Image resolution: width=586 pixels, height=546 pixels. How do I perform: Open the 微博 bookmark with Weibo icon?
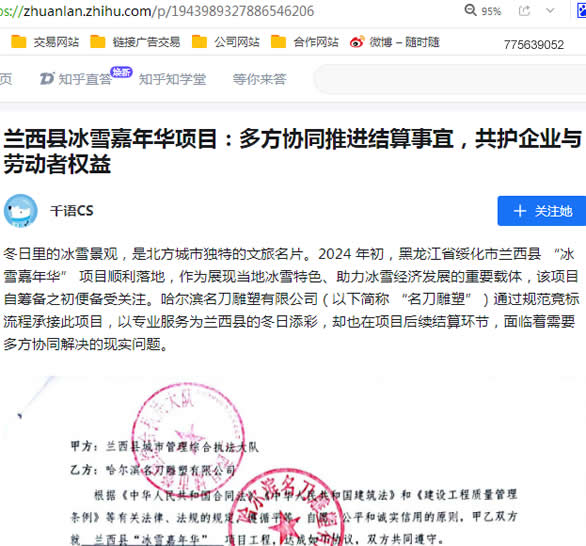point(395,42)
